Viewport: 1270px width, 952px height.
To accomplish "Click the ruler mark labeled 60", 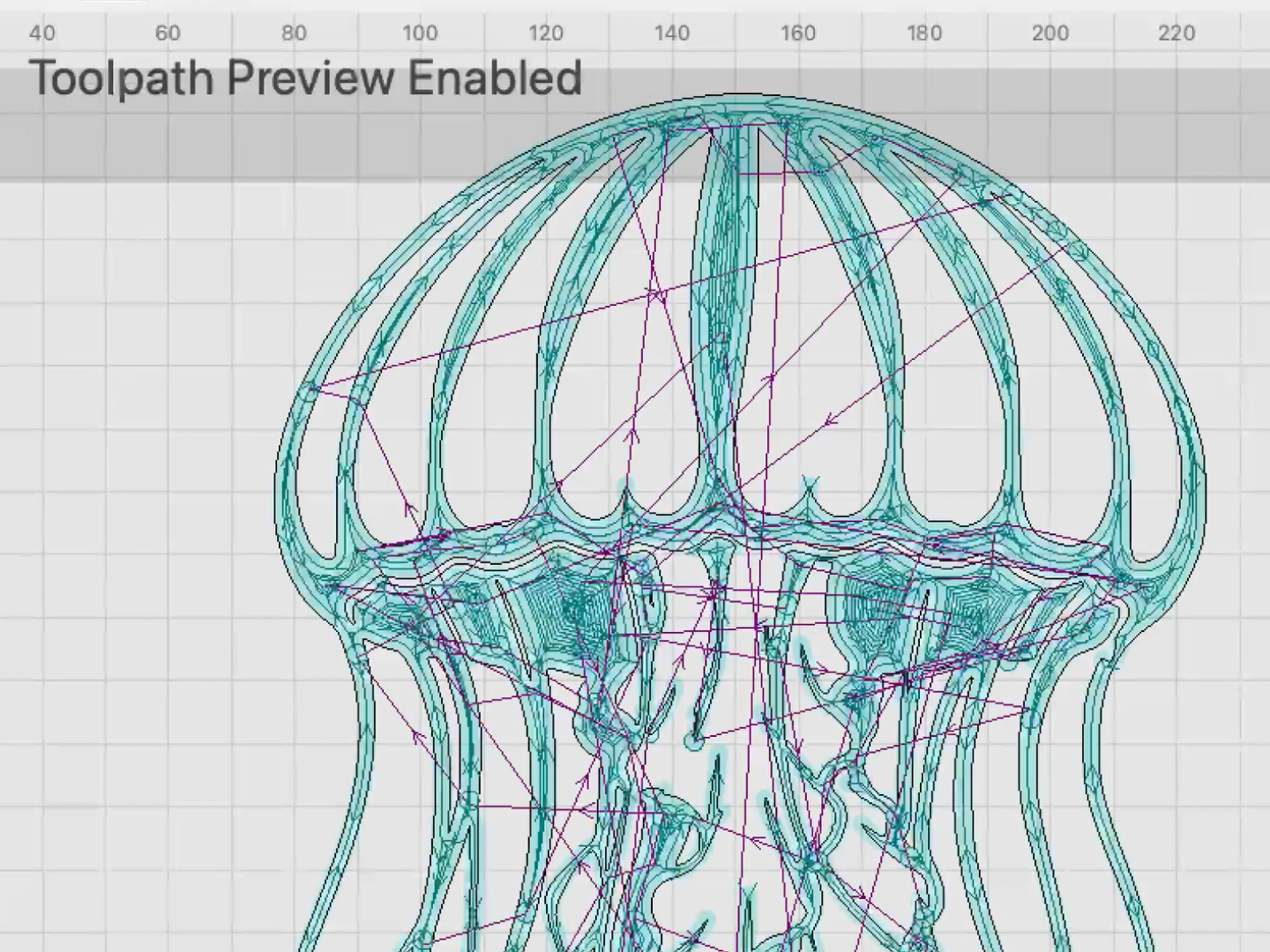I will (x=168, y=33).
